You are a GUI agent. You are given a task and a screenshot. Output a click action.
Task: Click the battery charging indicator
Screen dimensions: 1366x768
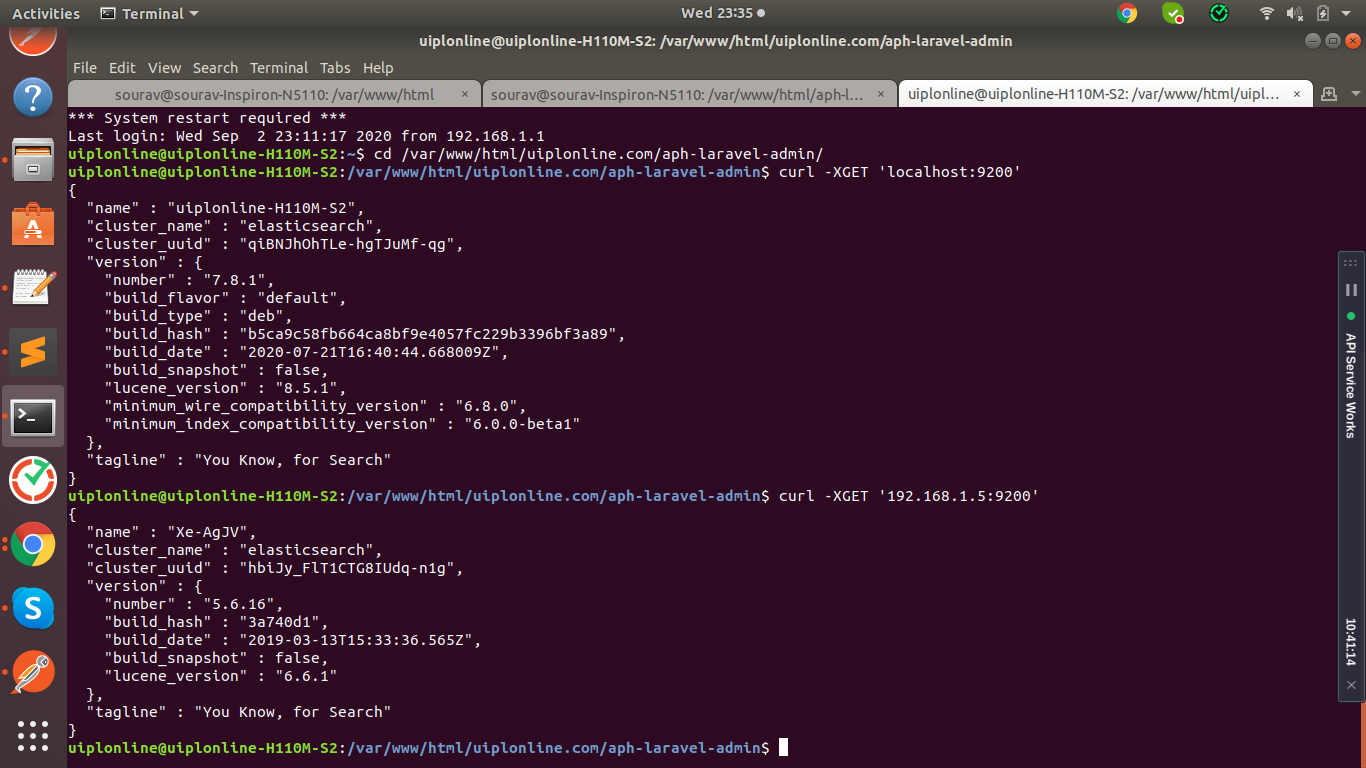(1323, 13)
